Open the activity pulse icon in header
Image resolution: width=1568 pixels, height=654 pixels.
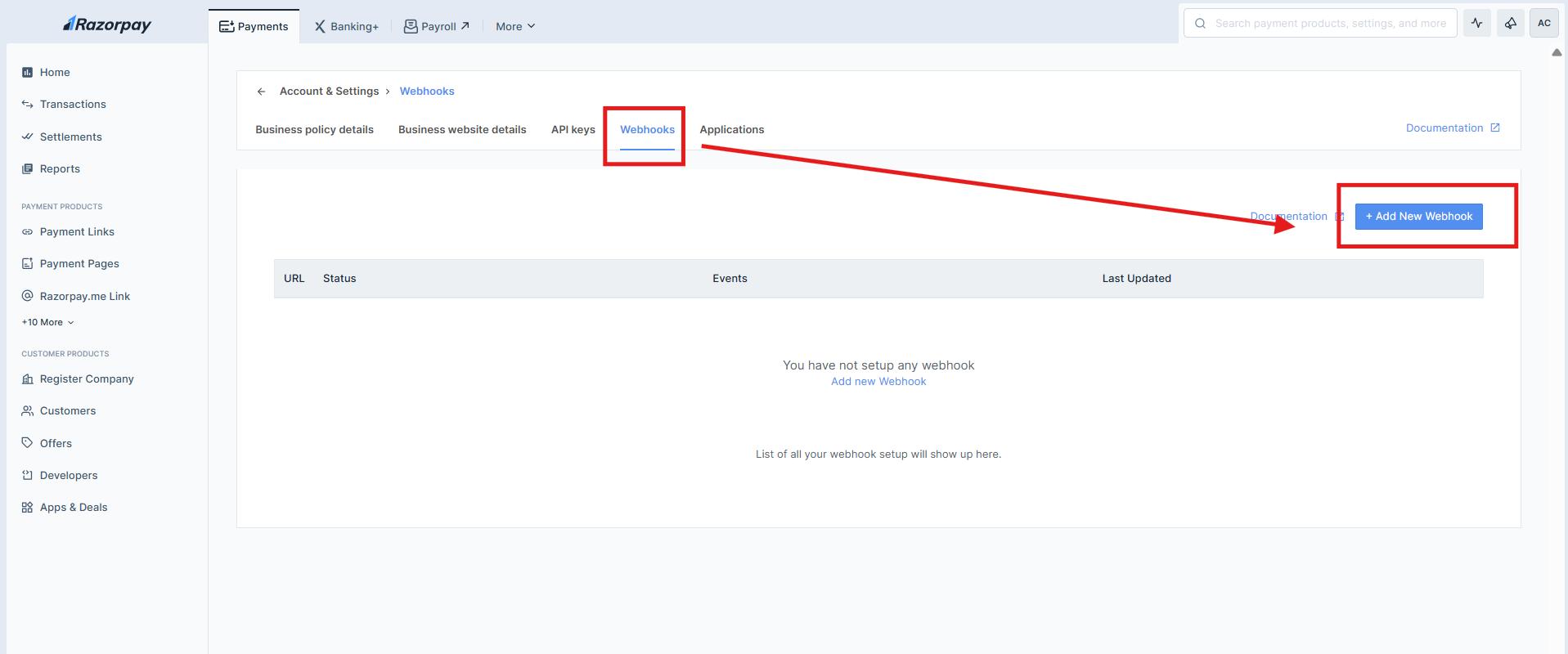pos(1476,24)
